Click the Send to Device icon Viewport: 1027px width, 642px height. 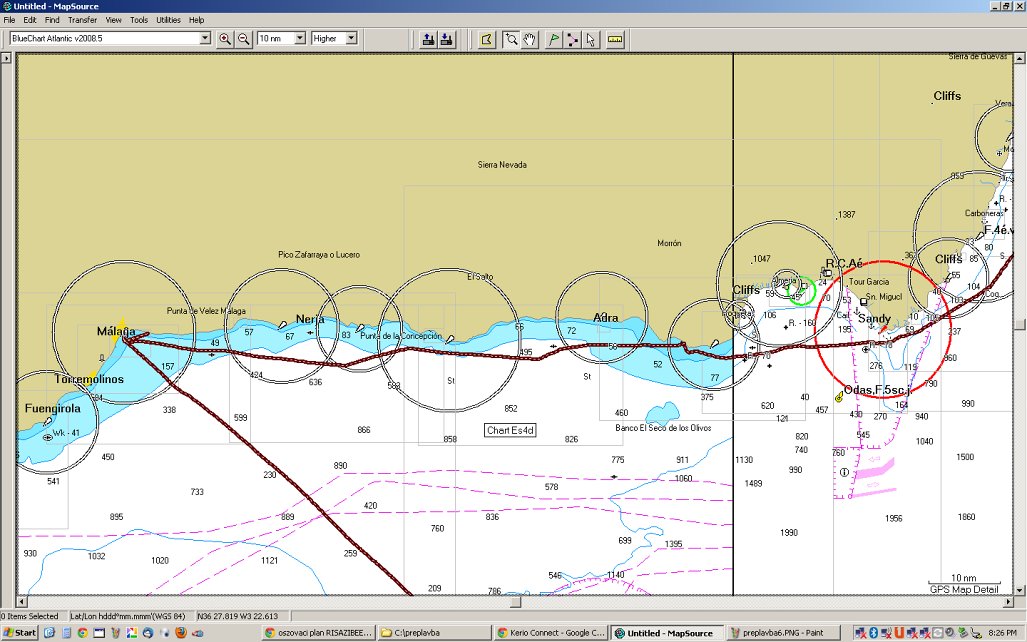[428, 39]
